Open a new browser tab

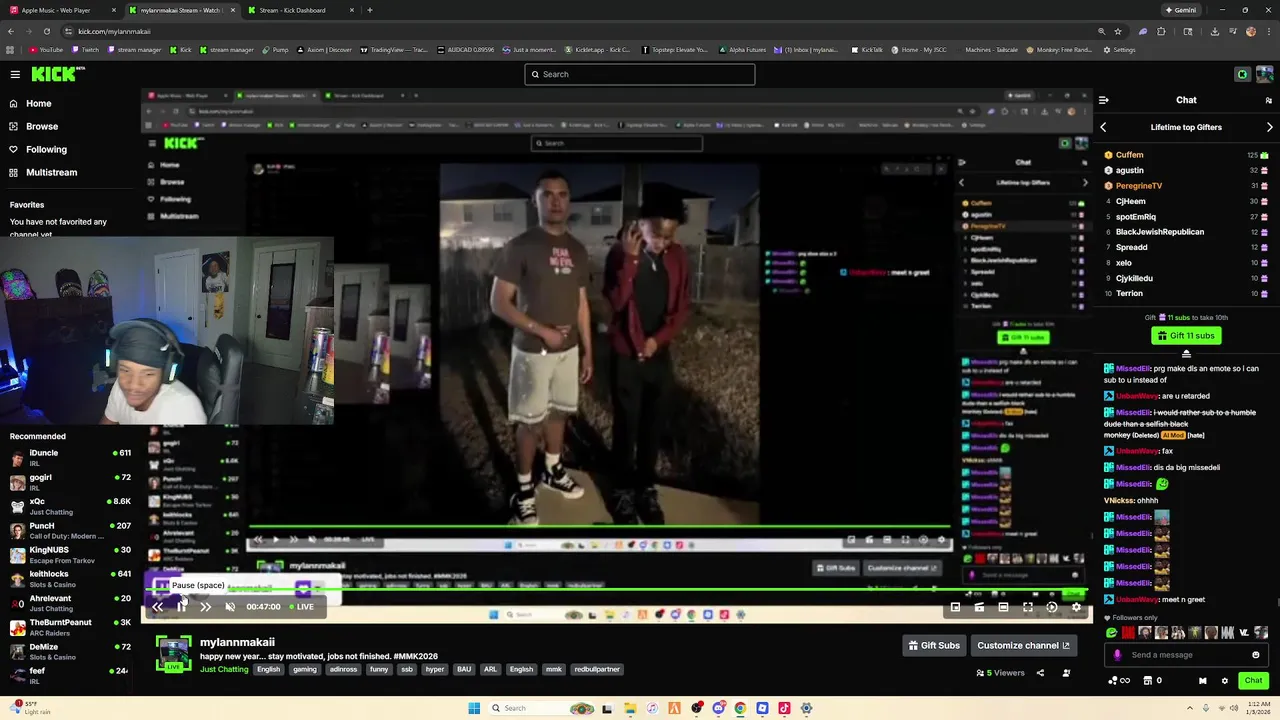[x=370, y=10]
